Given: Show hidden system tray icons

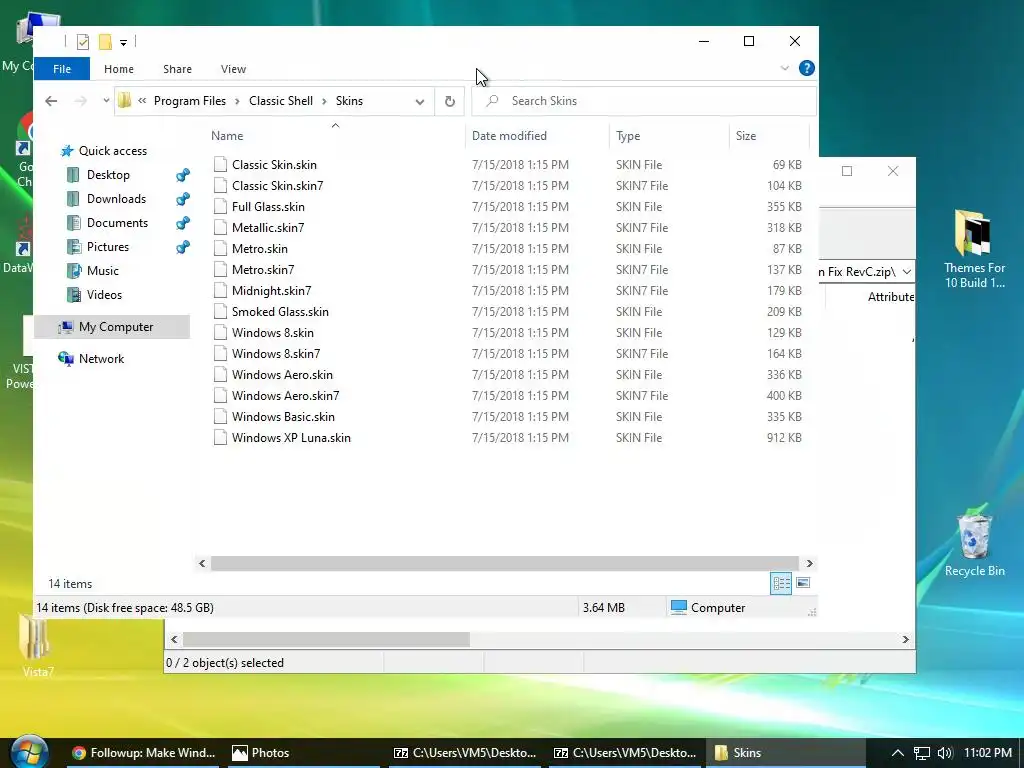Looking at the screenshot, I should pos(897,753).
